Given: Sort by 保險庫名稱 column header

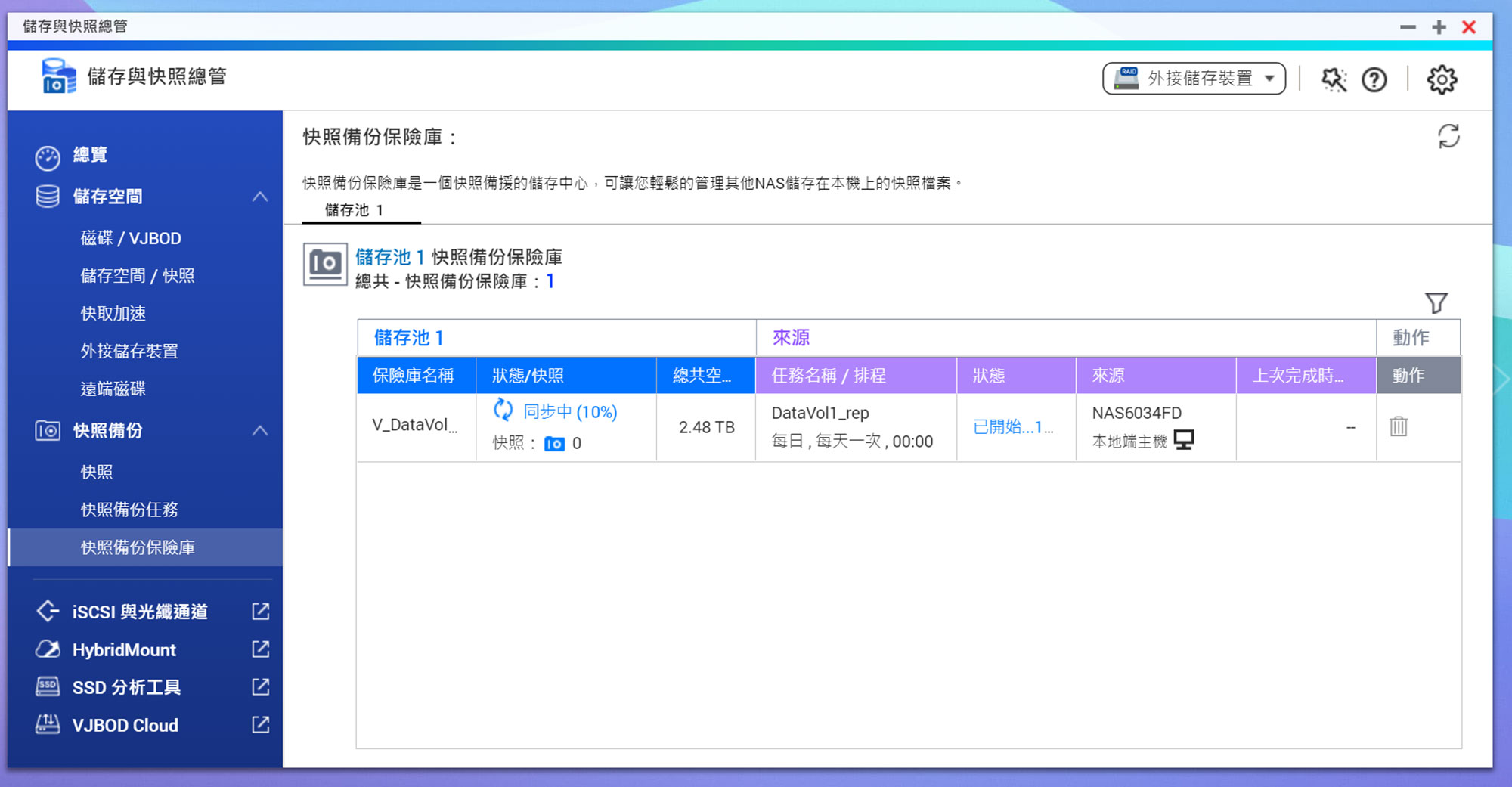Looking at the screenshot, I should pyautogui.click(x=417, y=375).
